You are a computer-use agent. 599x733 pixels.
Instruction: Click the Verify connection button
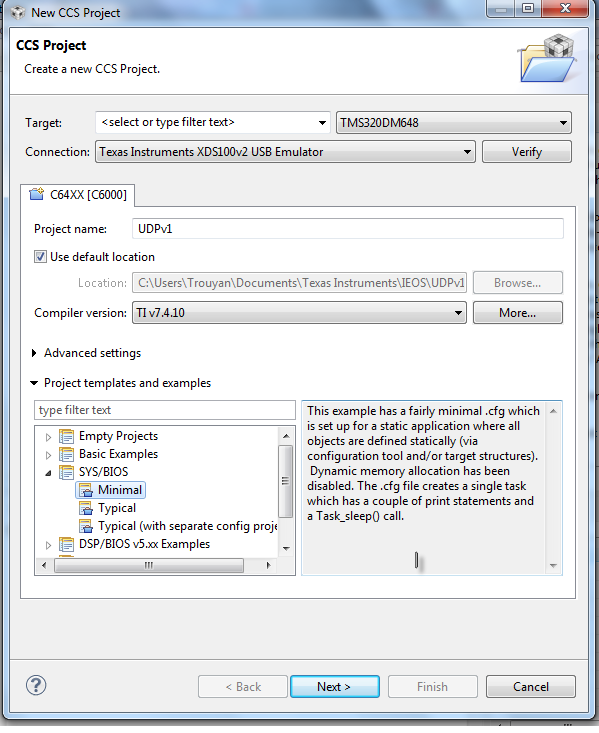(x=527, y=152)
